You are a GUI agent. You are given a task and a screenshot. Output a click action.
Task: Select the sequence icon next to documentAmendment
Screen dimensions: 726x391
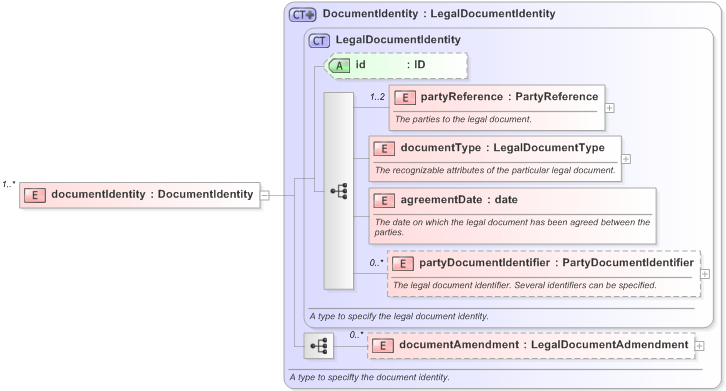click(x=319, y=346)
